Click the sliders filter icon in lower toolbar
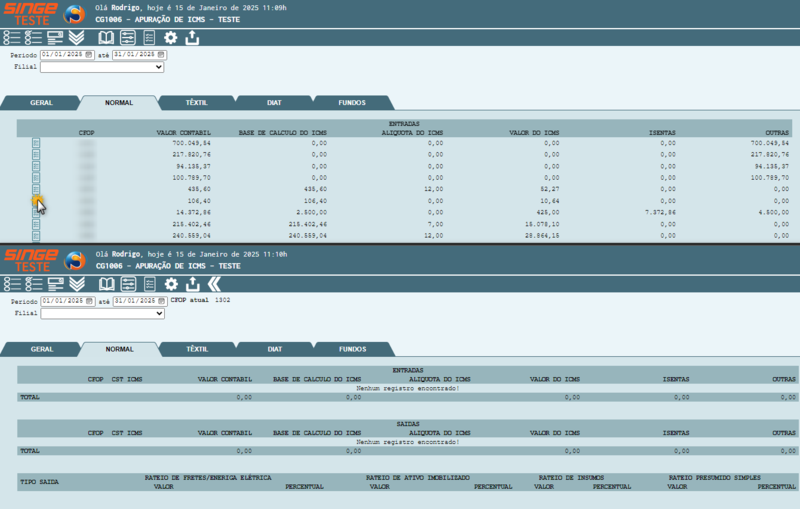The height and width of the screenshot is (509, 800). pos(128,285)
